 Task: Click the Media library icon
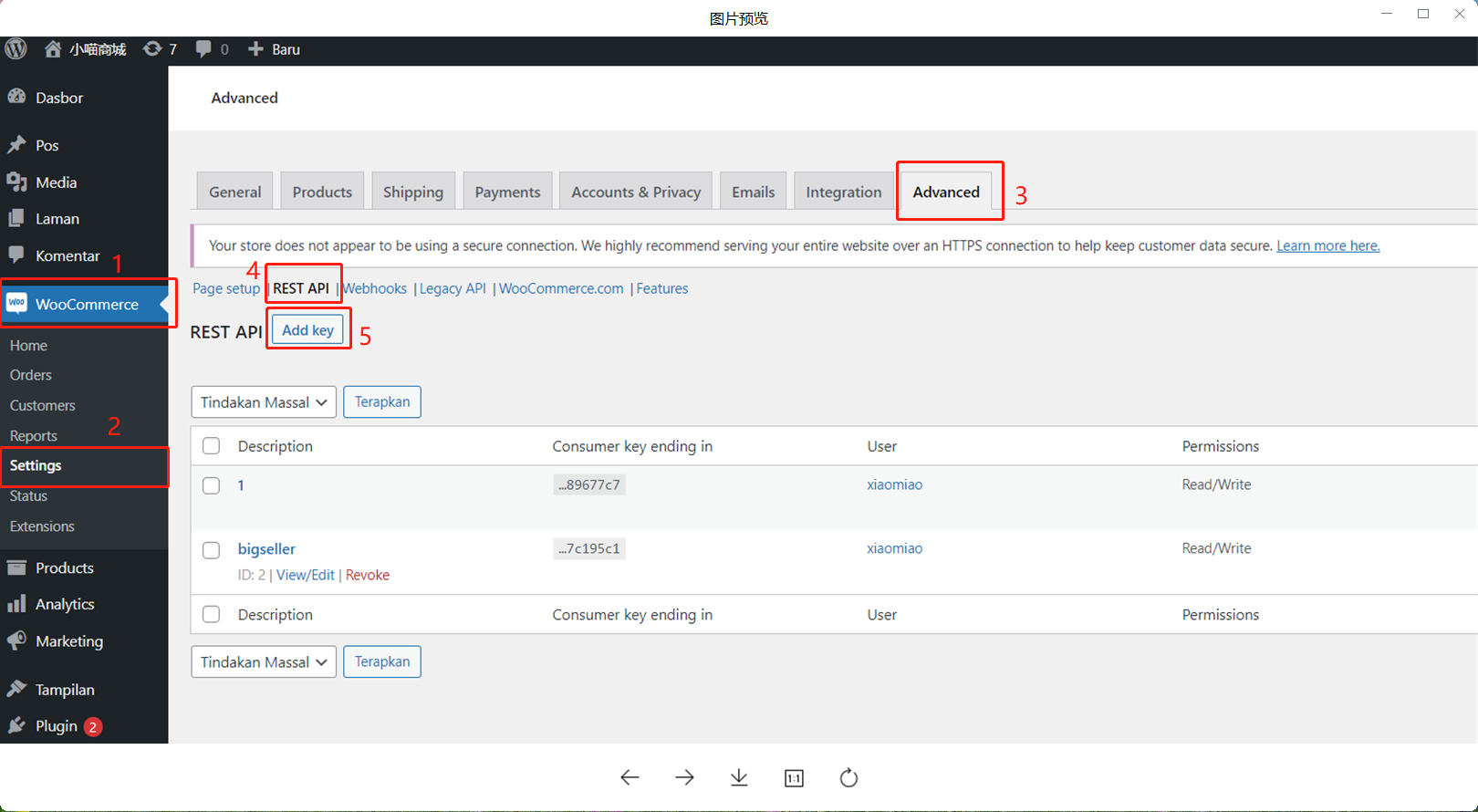click(16, 182)
